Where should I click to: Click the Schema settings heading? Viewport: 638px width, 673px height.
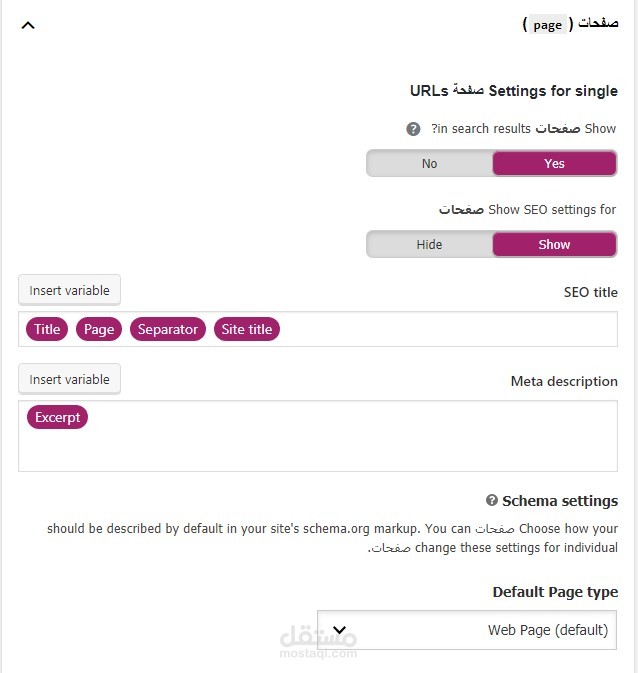click(x=560, y=500)
